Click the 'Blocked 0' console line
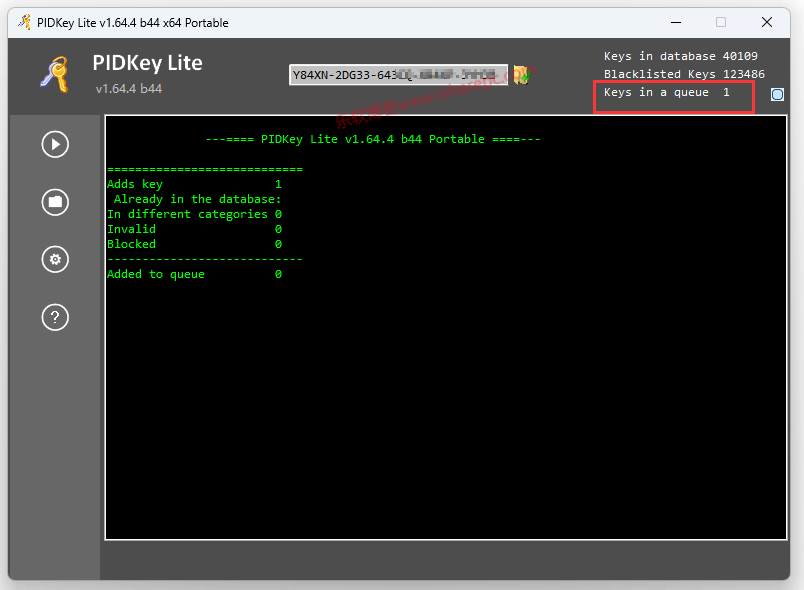804x590 pixels. click(x=194, y=244)
